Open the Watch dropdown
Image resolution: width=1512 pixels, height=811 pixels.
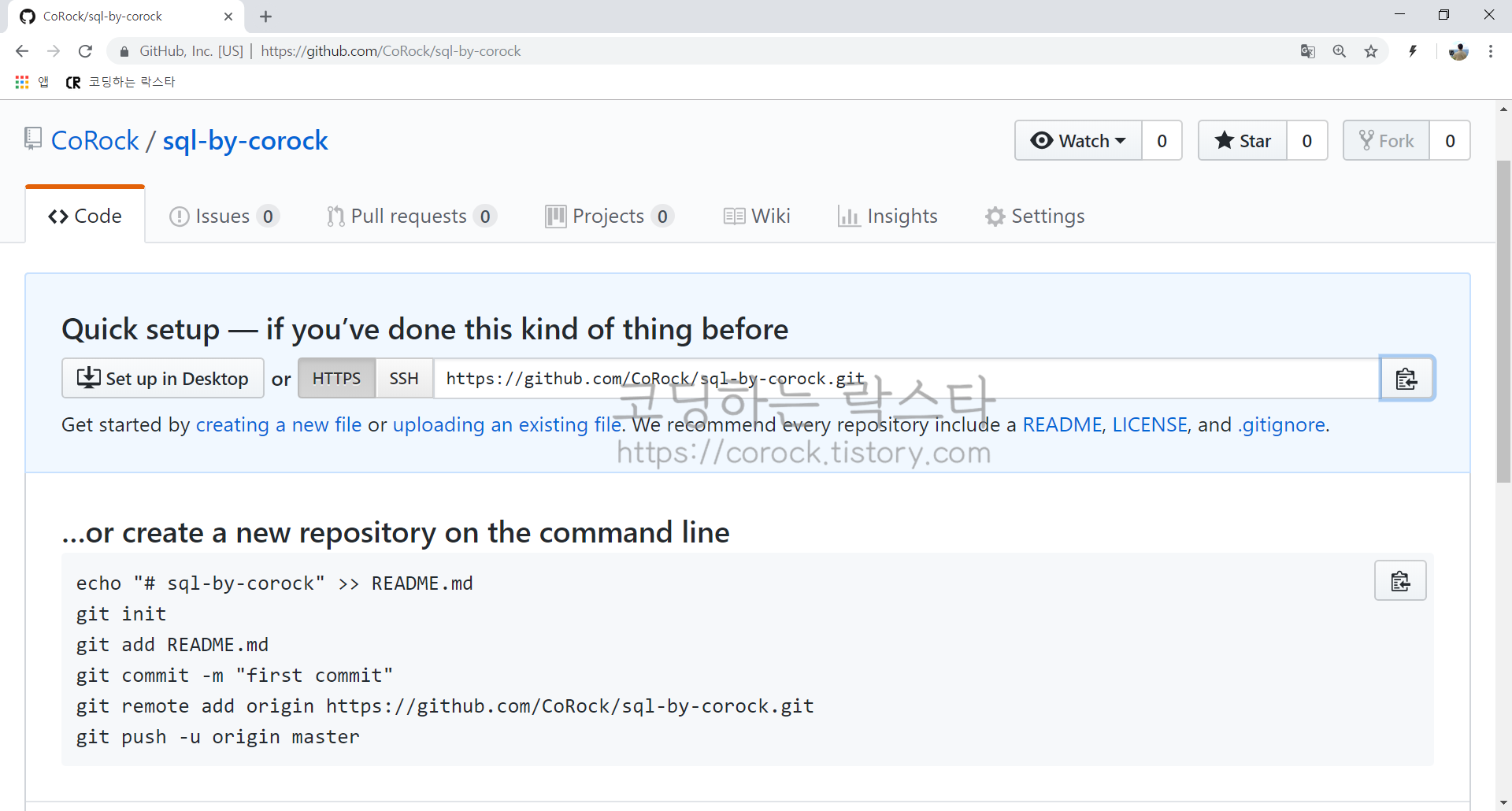point(1078,140)
